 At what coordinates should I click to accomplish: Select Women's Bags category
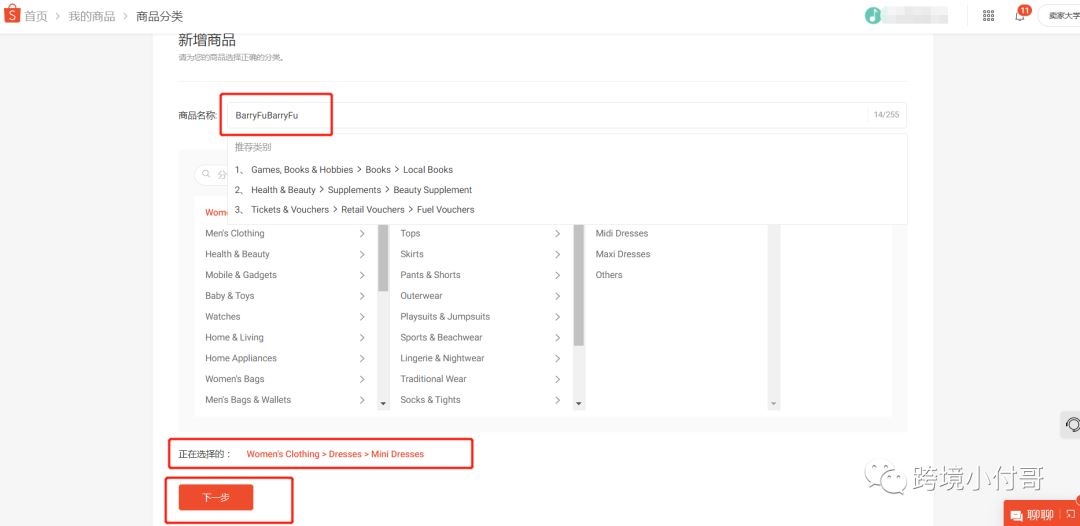click(235, 379)
